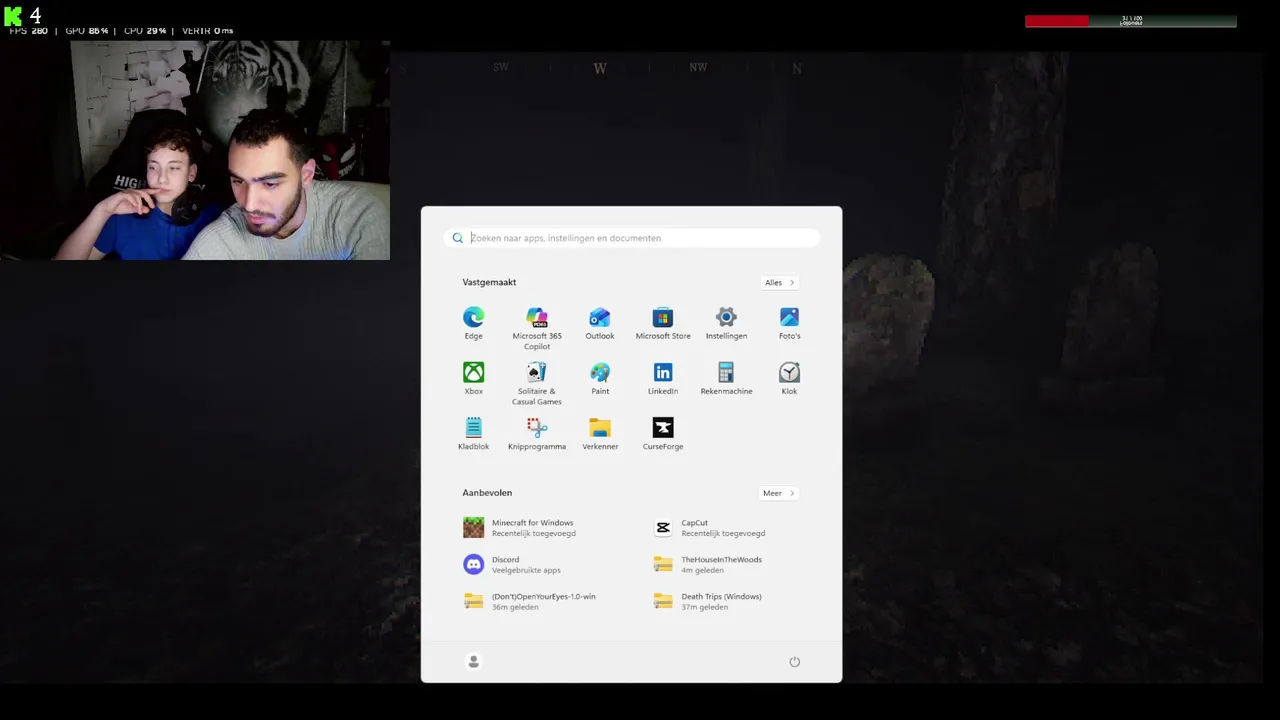
Task: Open Verkenner file explorer
Action: [x=600, y=433]
